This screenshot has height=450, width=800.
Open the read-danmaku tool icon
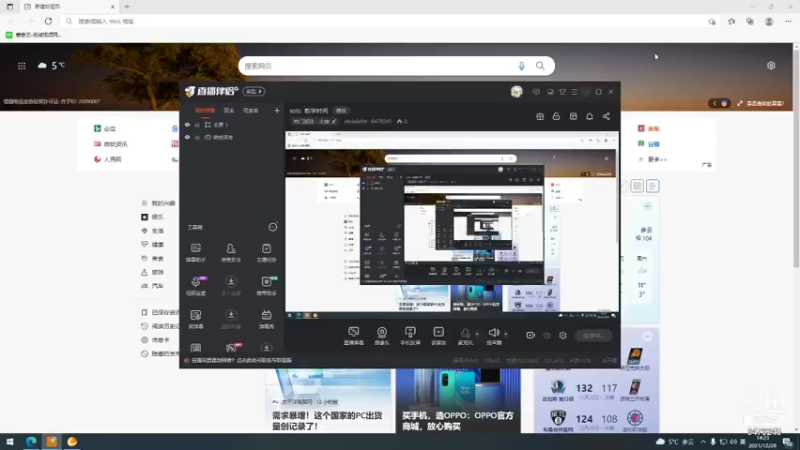coord(195,319)
